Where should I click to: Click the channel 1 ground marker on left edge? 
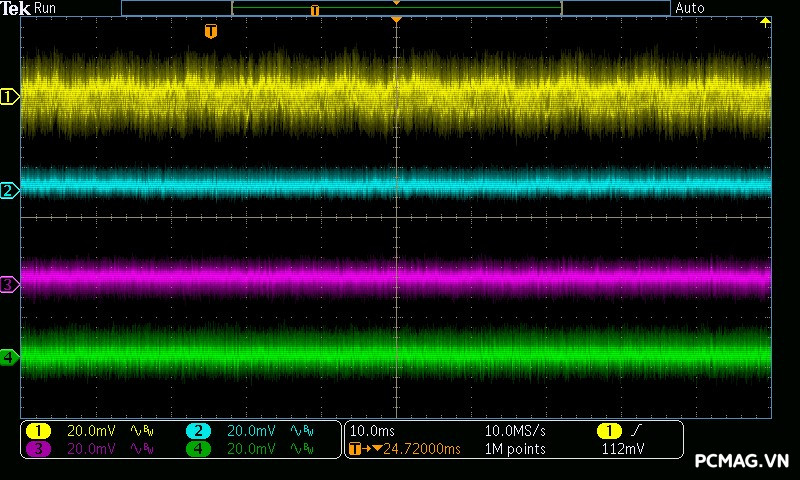pyautogui.click(x=9, y=97)
